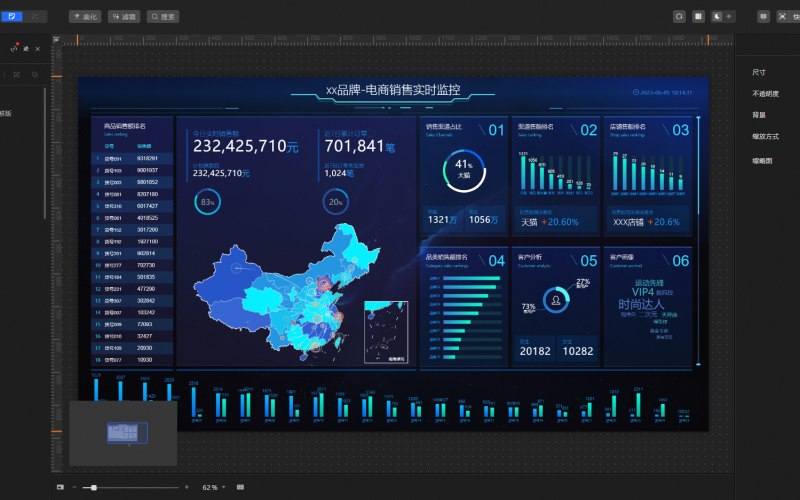This screenshot has height=500, width=800.
Task: Select the panel numbered 03 header
Action: click(x=648, y=130)
